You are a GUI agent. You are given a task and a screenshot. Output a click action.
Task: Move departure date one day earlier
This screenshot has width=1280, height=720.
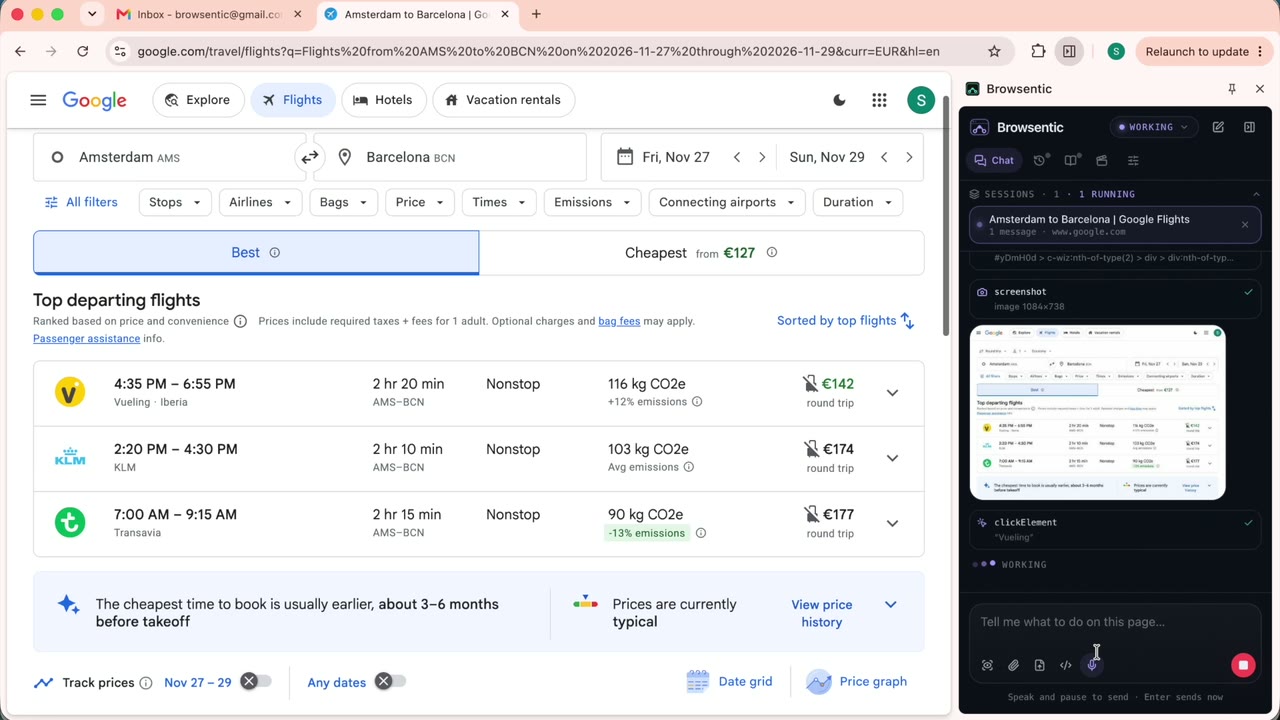coord(737,157)
